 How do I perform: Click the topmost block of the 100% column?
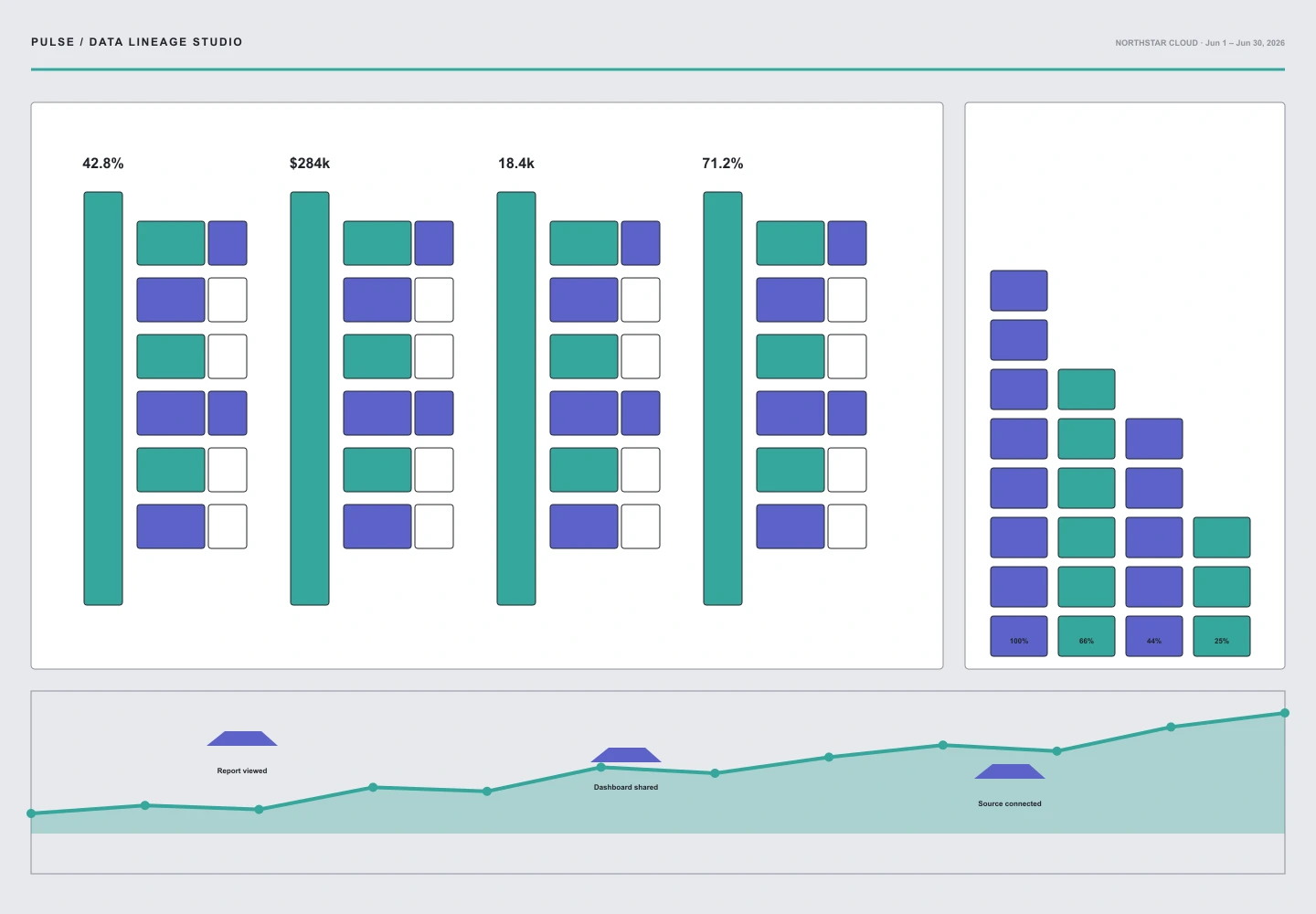(1019, 291)
